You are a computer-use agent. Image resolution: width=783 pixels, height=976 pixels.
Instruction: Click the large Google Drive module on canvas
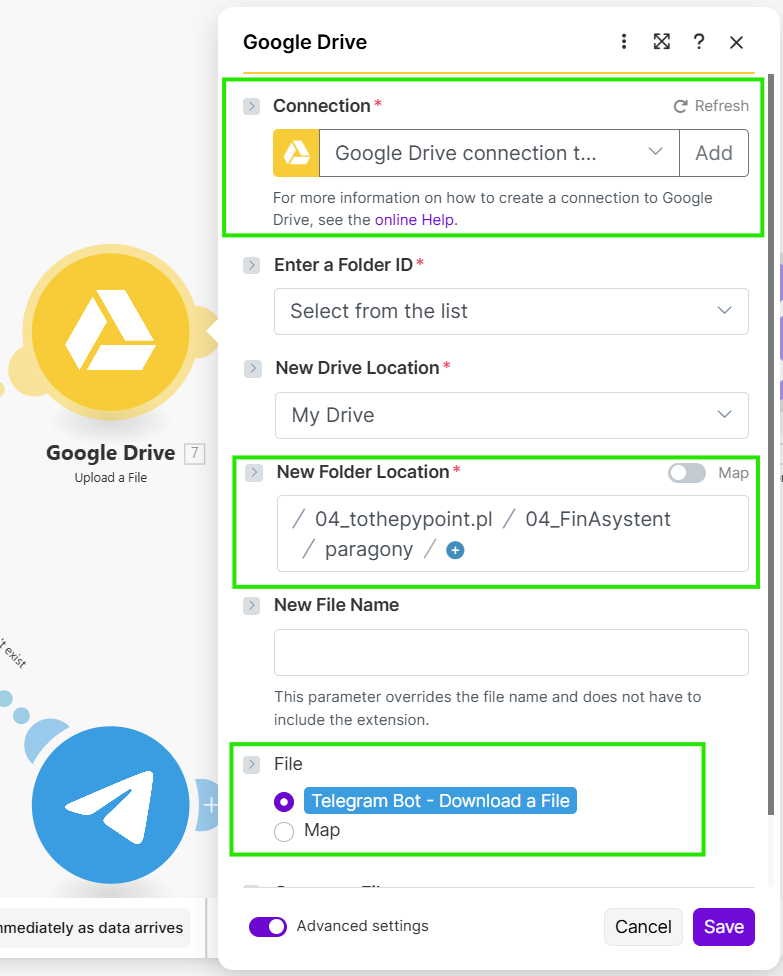coord(111,332)
